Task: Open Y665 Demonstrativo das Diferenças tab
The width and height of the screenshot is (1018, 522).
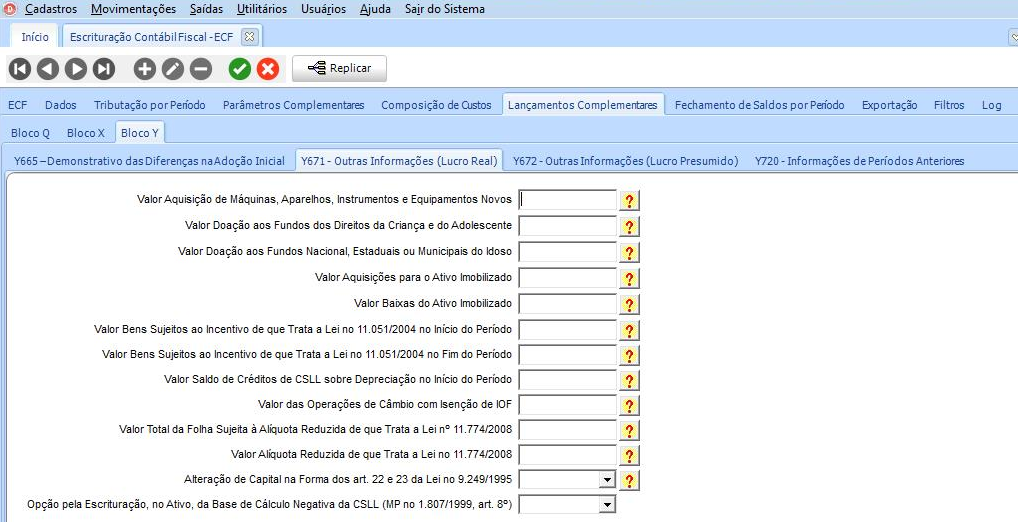Action: (x=149, y=161)
